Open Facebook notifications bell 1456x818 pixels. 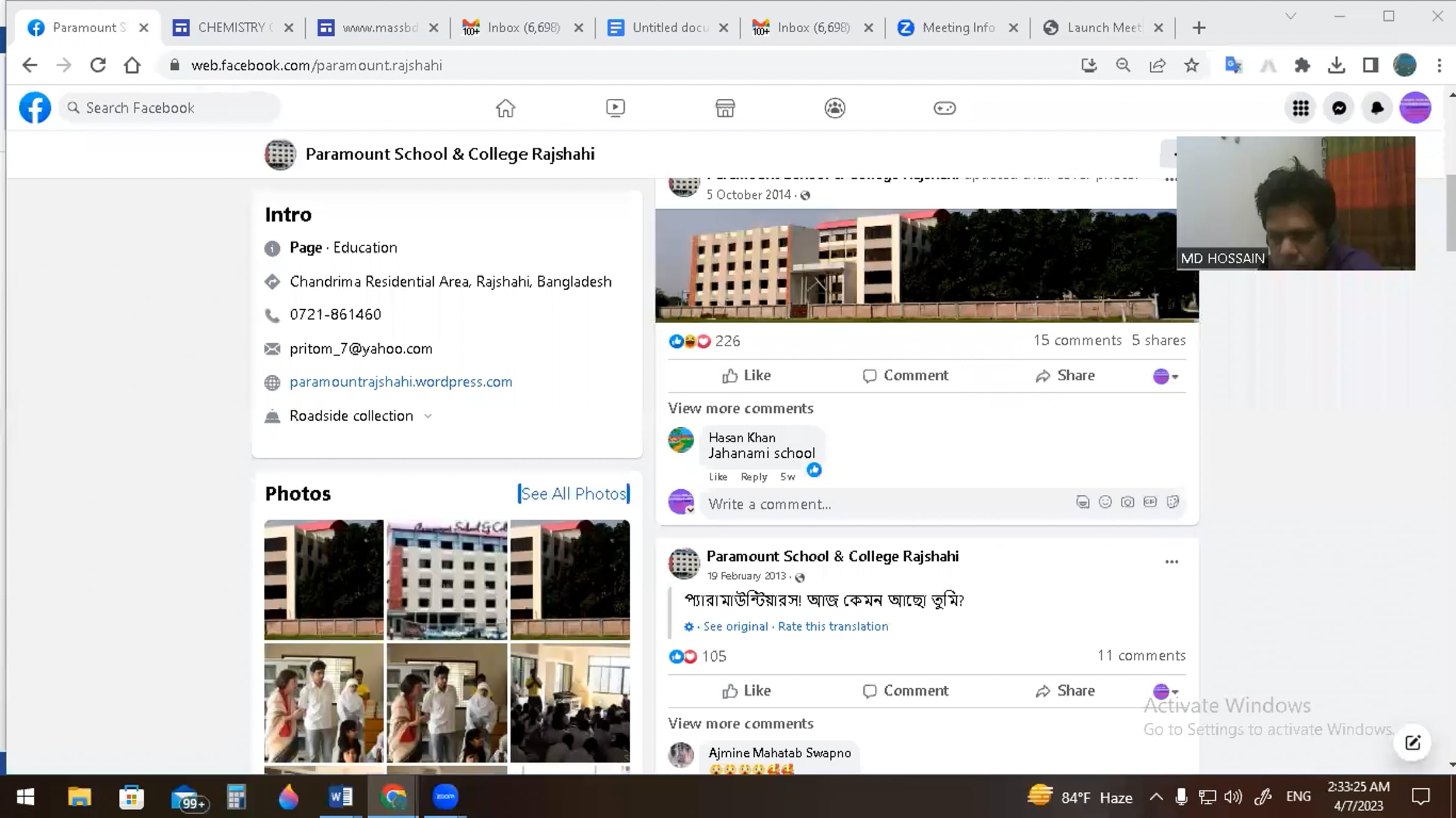click(1377, 109)
